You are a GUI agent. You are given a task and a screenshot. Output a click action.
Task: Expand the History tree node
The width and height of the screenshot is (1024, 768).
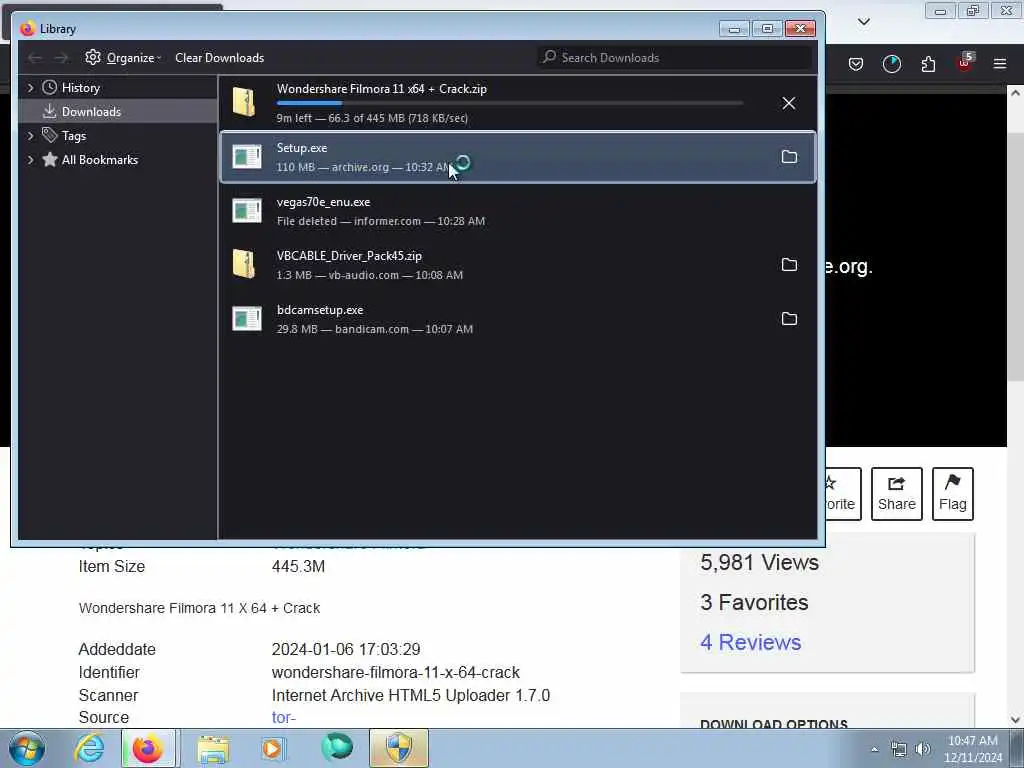point(30,88)
